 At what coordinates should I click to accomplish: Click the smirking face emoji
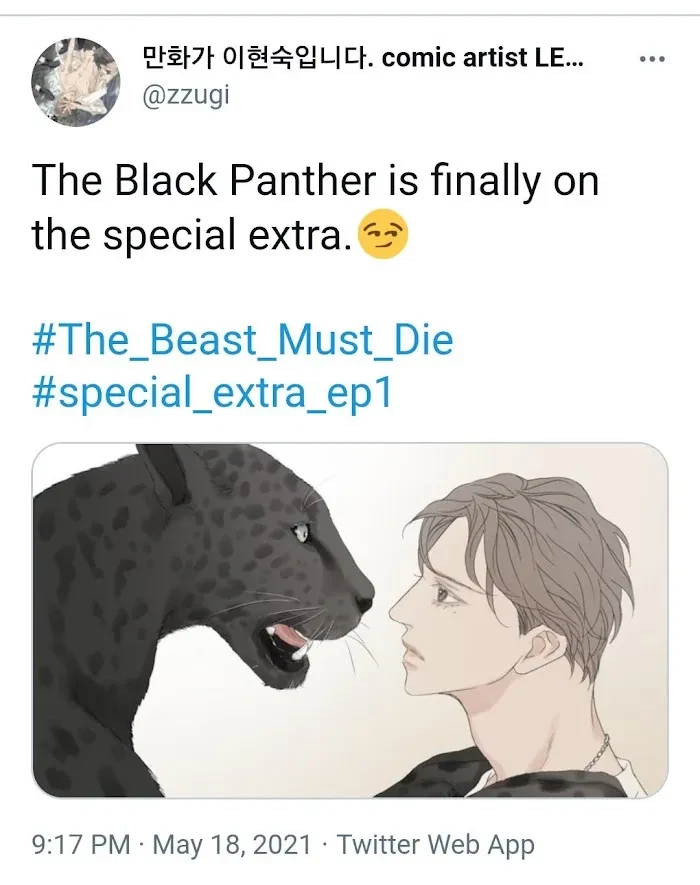[383, 233]
